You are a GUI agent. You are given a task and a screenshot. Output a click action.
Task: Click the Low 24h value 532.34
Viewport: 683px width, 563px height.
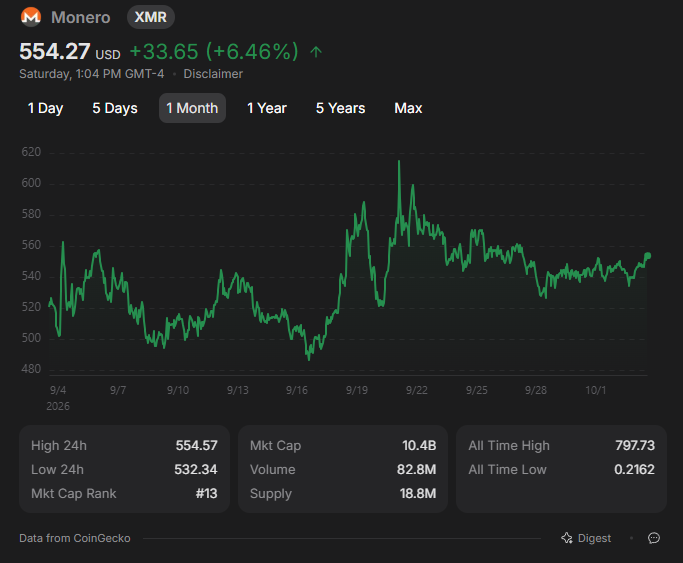196,469
